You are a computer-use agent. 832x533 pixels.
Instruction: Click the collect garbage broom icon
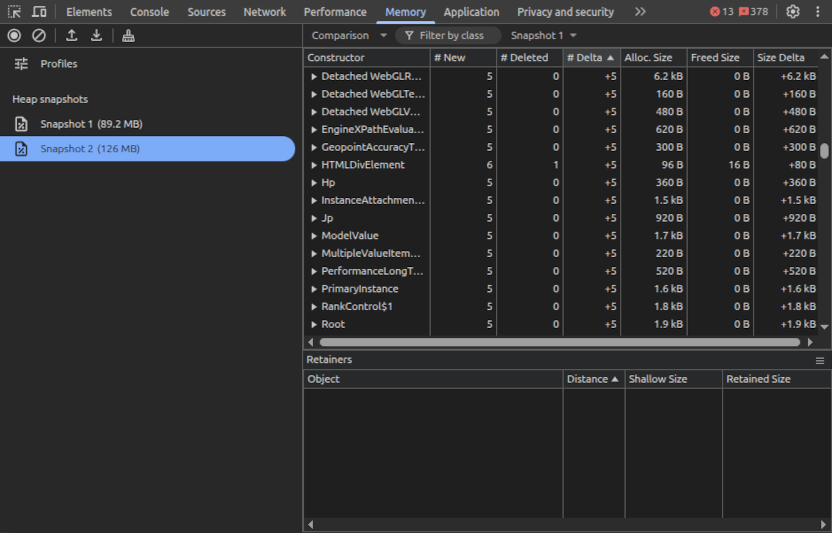pos(128,35)
